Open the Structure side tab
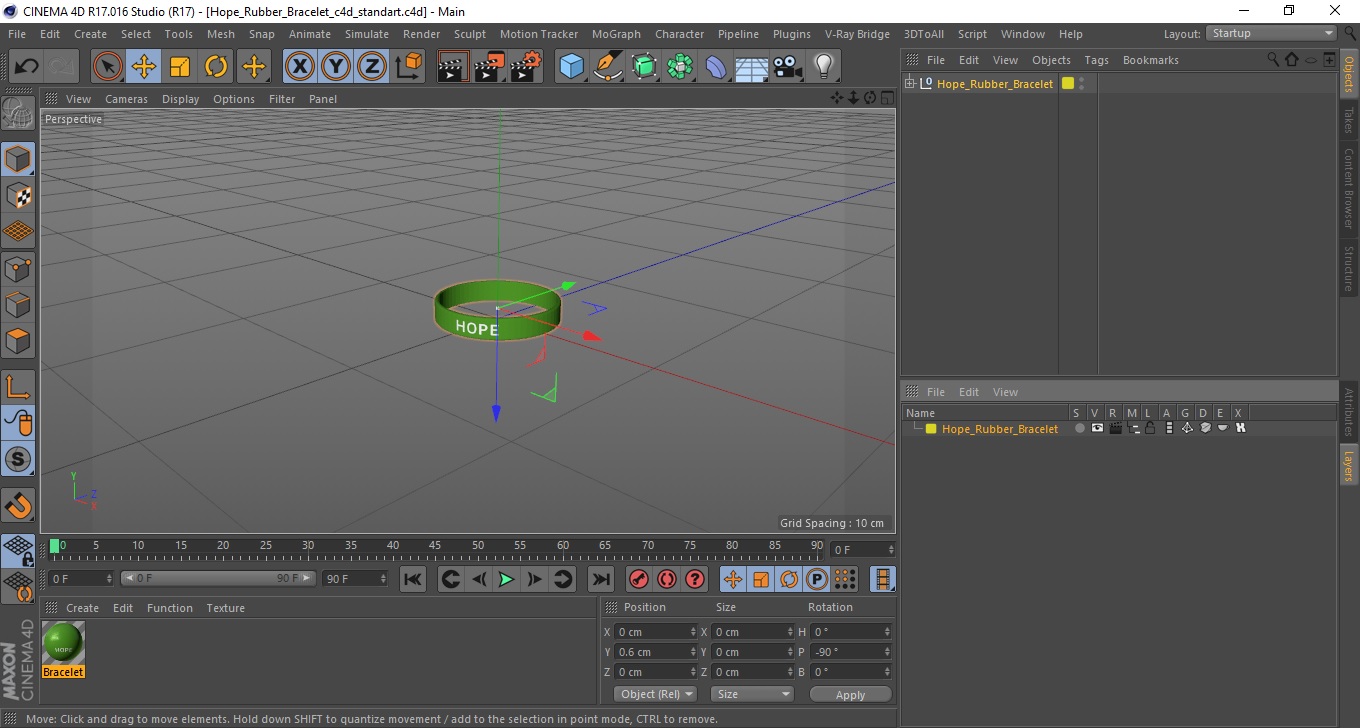 (1349, 268)
